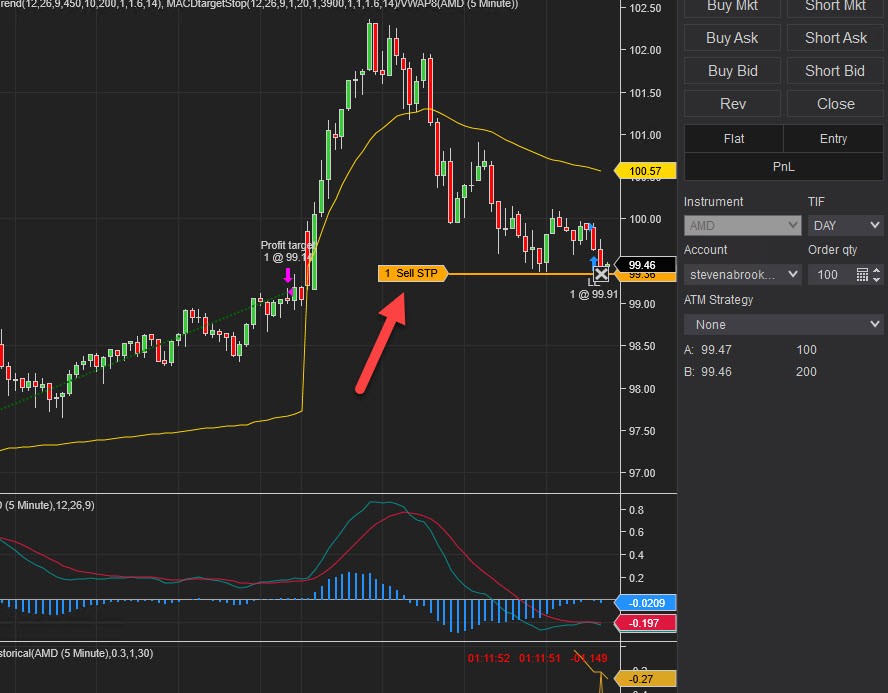Open the TIF dropdown set to DAY
The width and height of the screenshot is (888, 693).
pyautogui.click(x=846, y=225)
